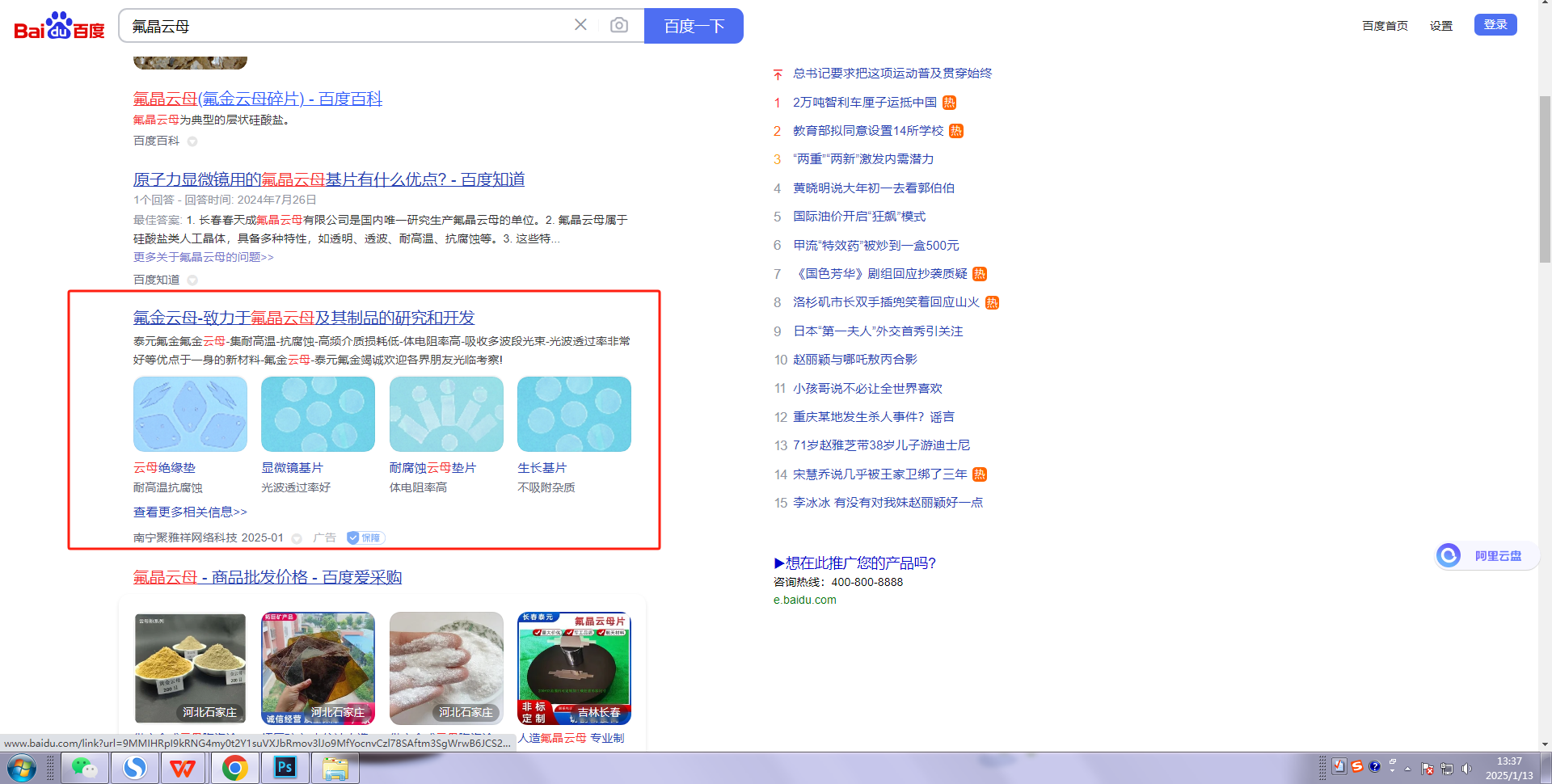Open hot search 小孩哥说不必让全世界喜欢
The width and height of the screenshot is (1552, 784).
(867, 389)
